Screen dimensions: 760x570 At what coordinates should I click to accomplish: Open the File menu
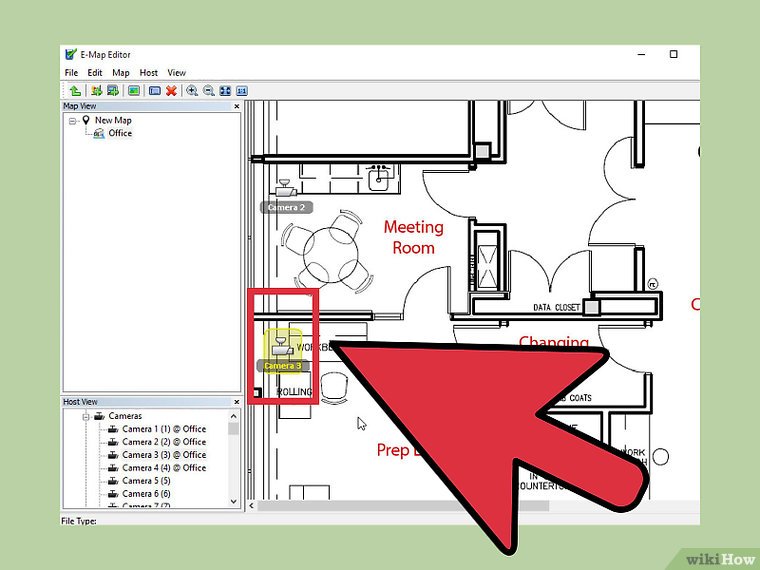(x=71, y=73)
